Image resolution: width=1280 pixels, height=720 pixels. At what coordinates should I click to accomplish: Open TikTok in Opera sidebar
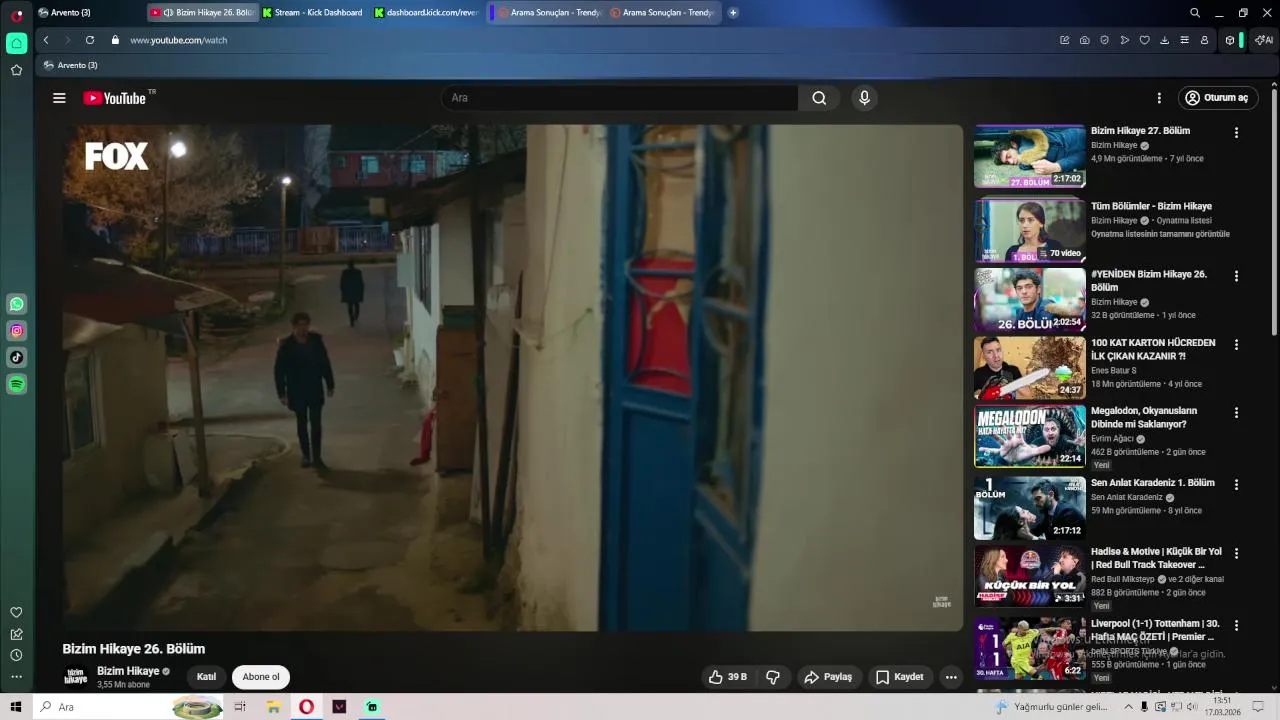(x=16, y=357)
